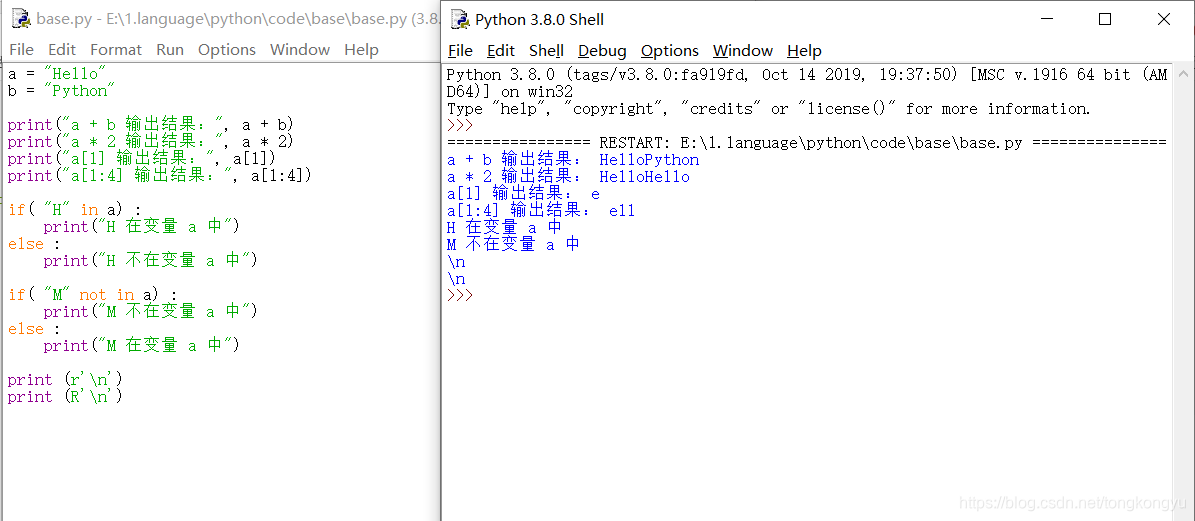
Task: Open Window menu in Python Shell
Action: [x=743, y=51]
